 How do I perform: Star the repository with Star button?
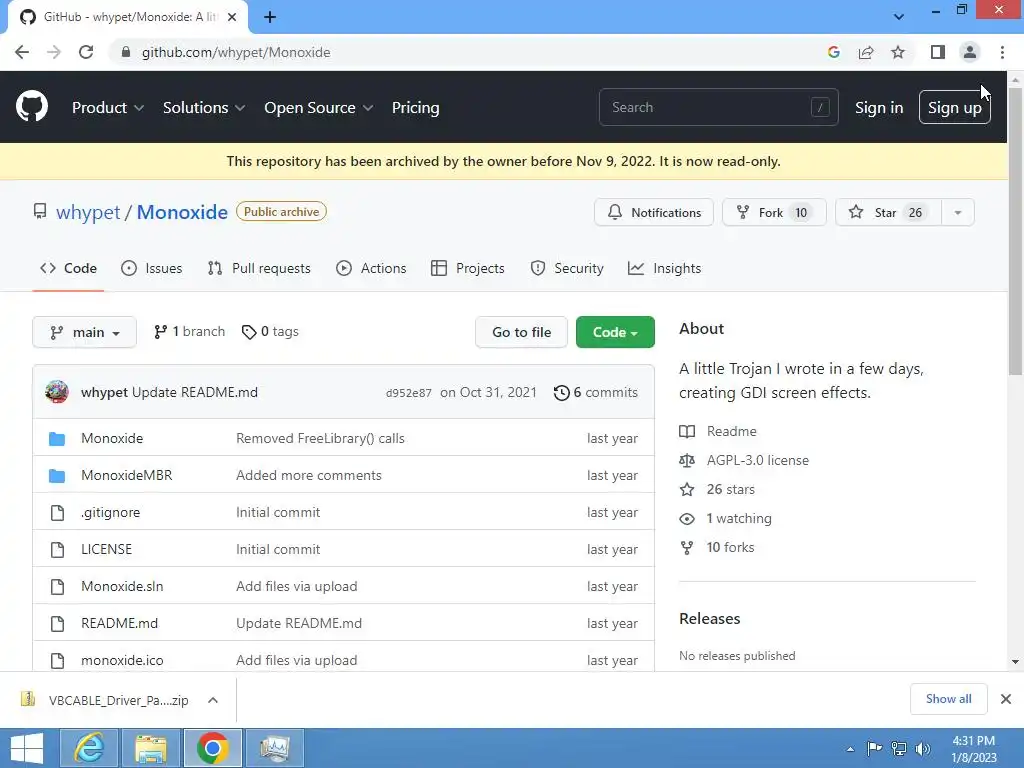pyautogui.click(x=889, y=212)
